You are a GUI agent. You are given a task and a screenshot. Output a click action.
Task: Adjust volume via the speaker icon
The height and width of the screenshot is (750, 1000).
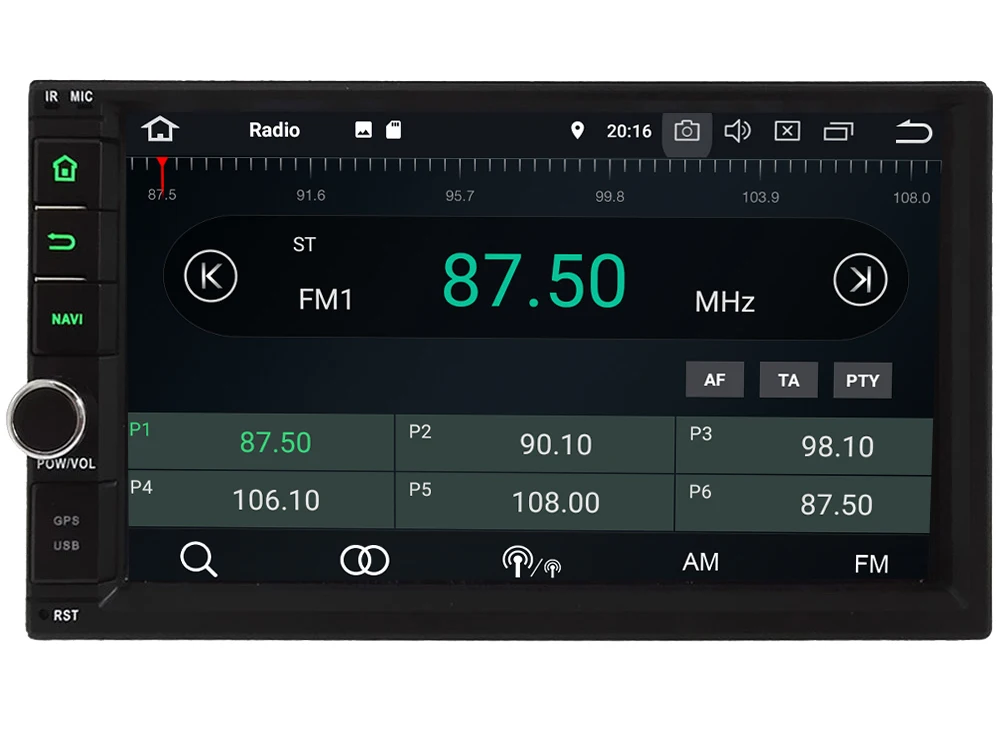[737, 131]
